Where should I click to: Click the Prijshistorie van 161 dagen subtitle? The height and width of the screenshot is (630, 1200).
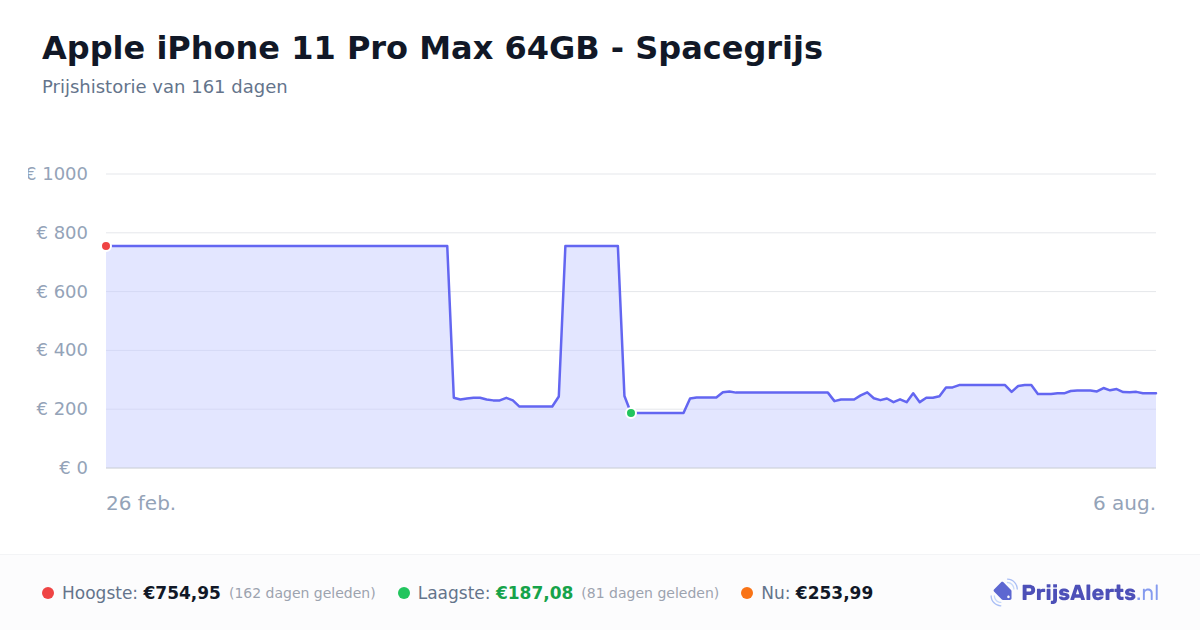tap(165, 87)
